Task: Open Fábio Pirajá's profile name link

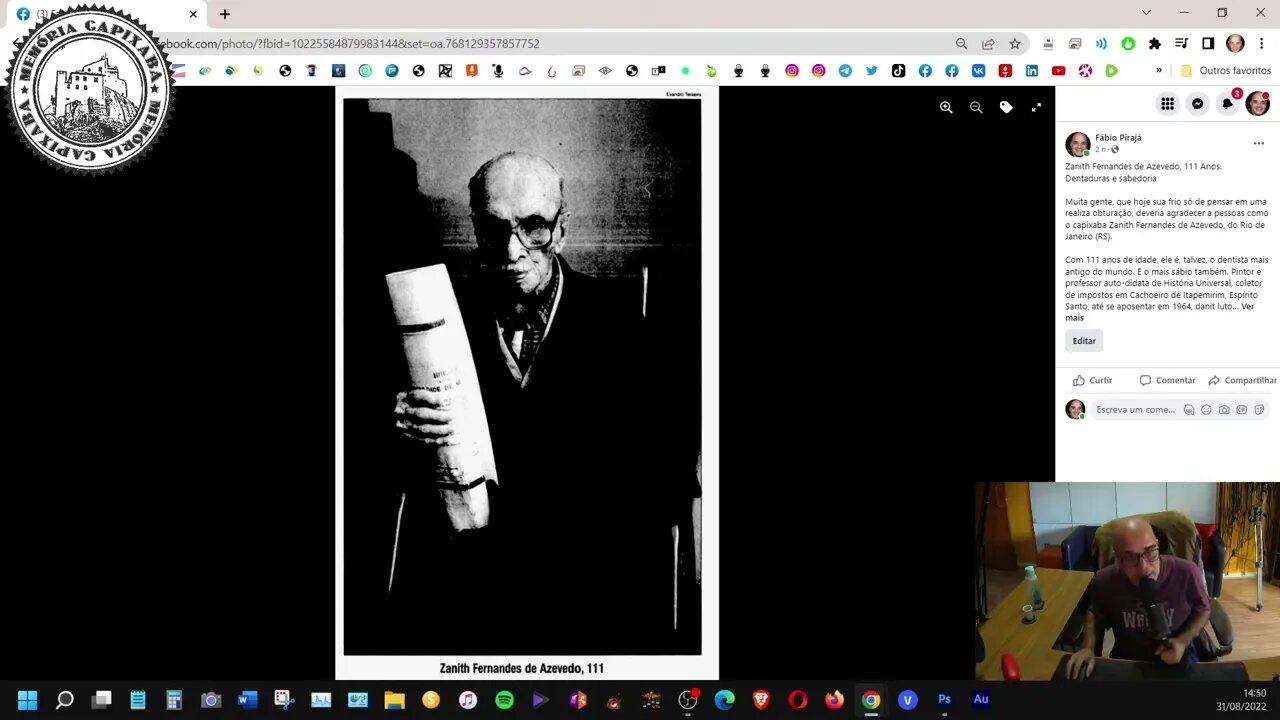Action: [x=1118, y=138]
